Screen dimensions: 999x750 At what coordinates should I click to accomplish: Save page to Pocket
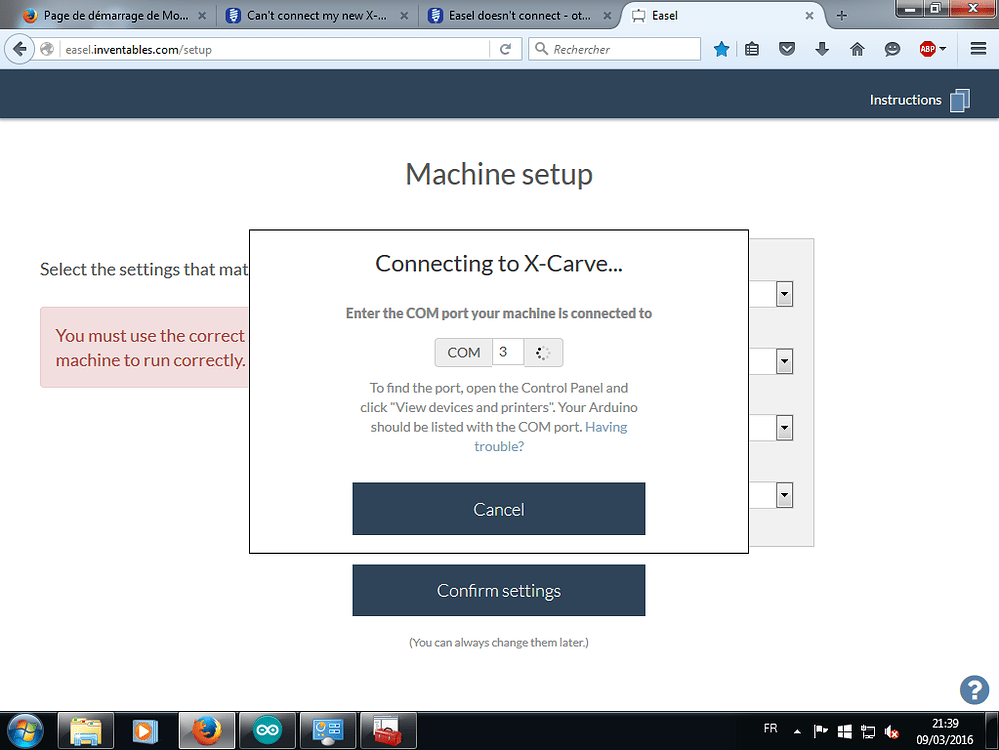click(786, 48)
